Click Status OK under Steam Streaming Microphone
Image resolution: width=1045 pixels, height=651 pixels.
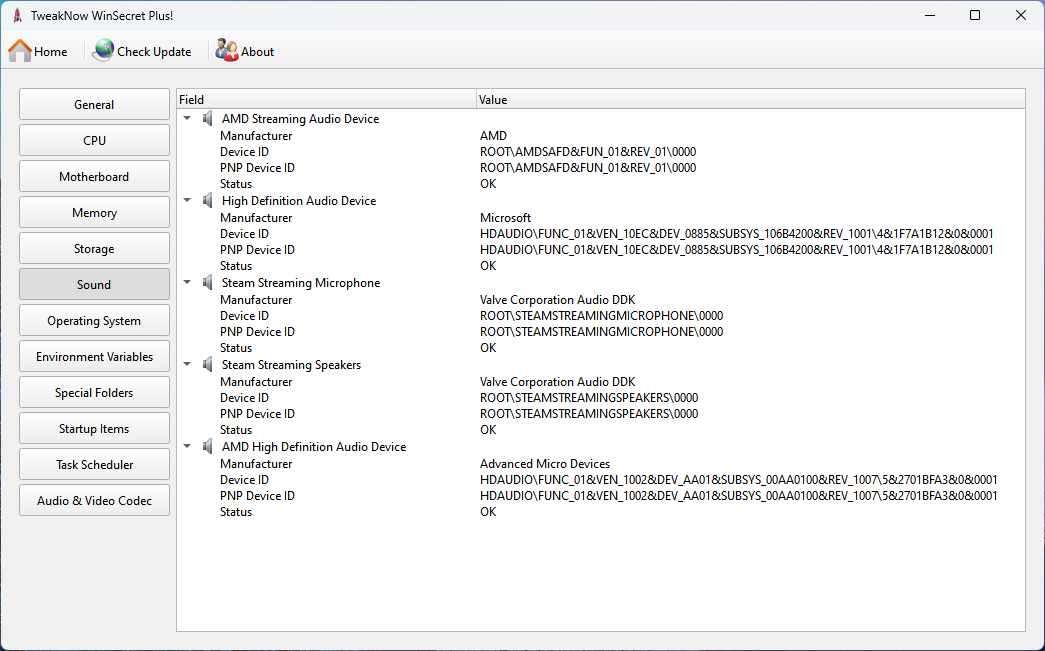point(488,347)
